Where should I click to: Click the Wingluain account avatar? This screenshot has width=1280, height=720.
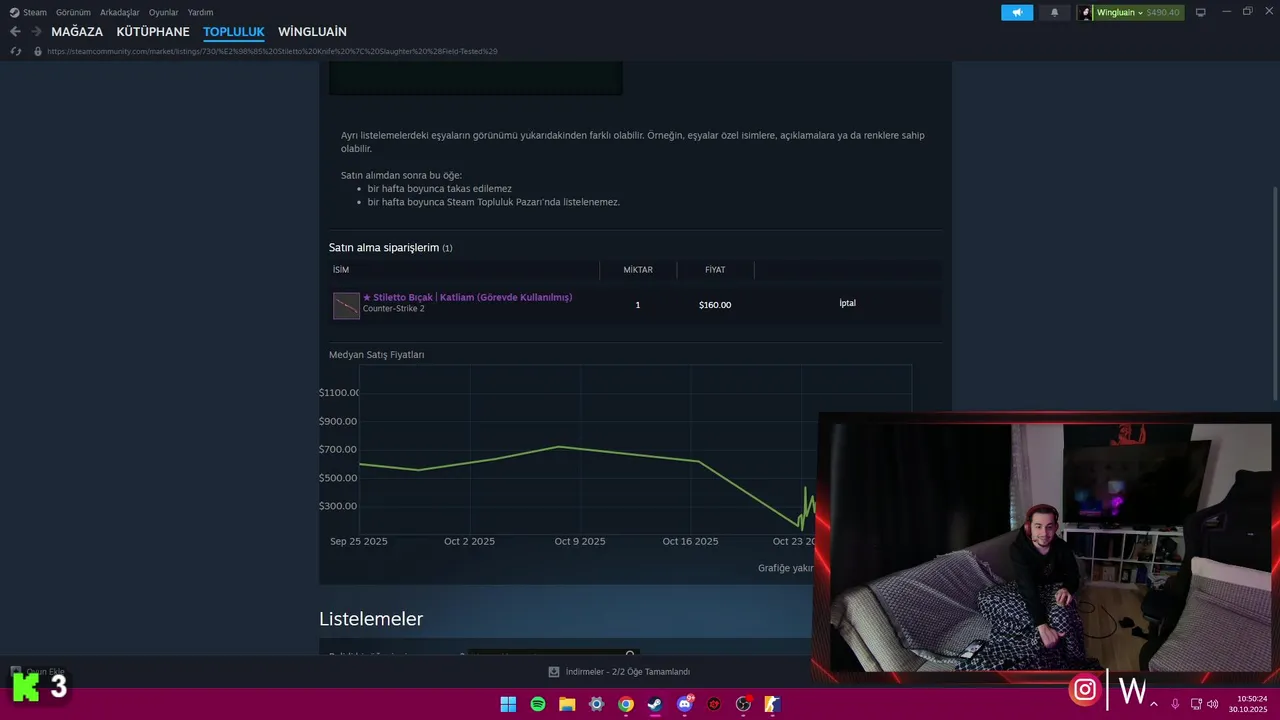(x=1086, y=12)
